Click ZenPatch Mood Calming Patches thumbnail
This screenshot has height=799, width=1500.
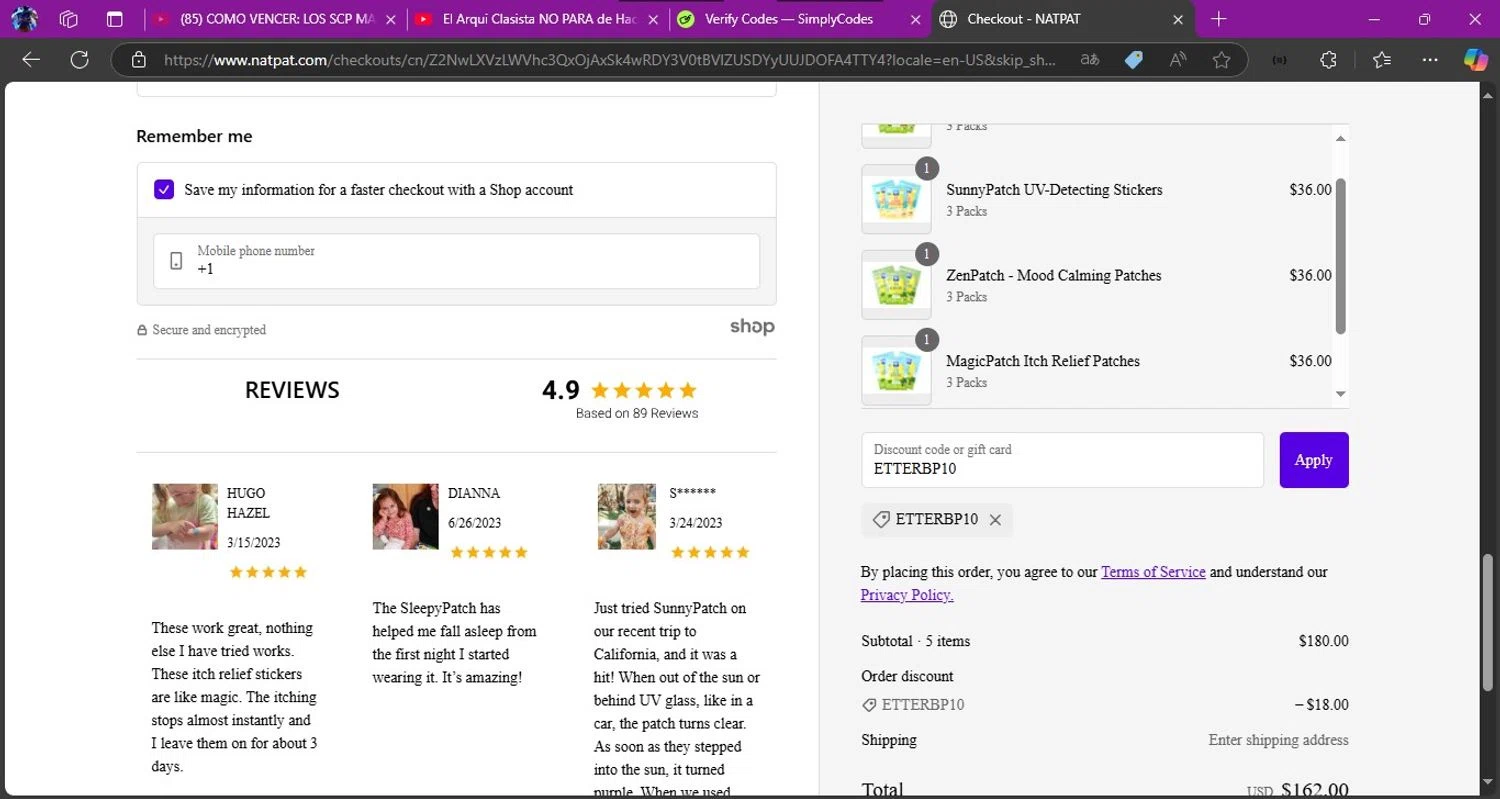pyautogui.click(x=896, y=285)
